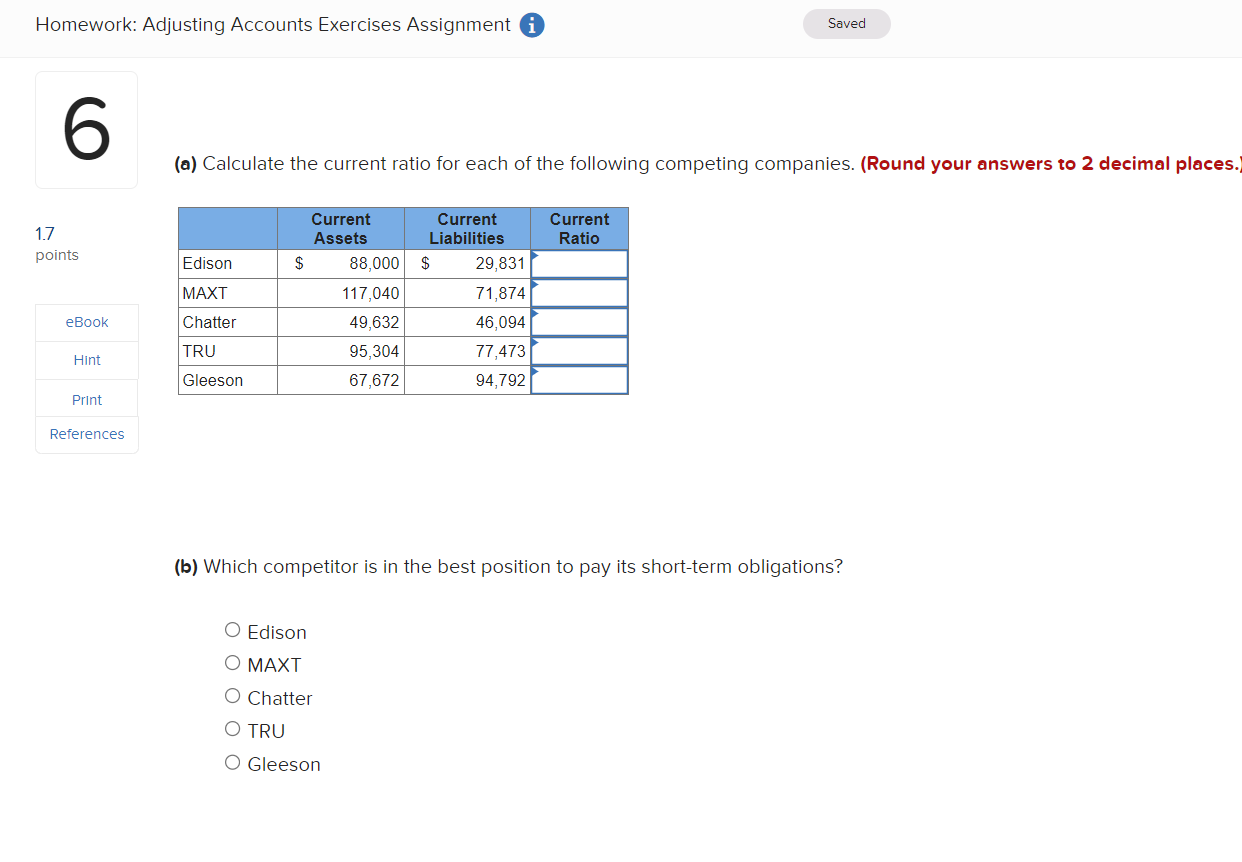Viewport: 1242px width, 862px height.
Task: Click the question number 6 box
Action: 86,129
